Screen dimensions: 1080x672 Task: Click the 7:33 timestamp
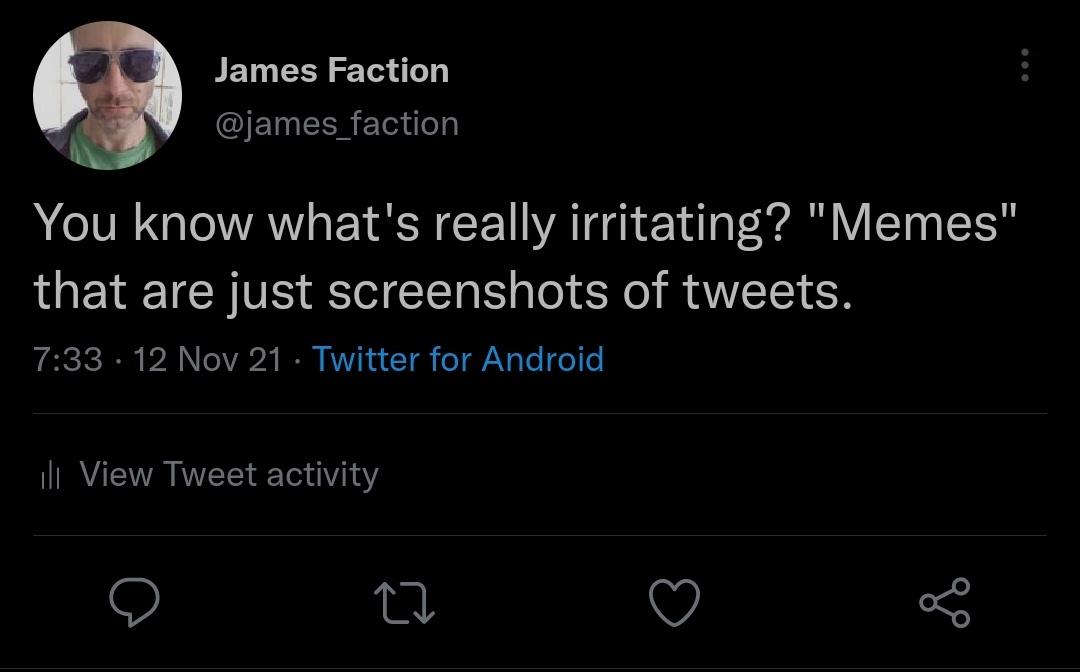(68, 358)
